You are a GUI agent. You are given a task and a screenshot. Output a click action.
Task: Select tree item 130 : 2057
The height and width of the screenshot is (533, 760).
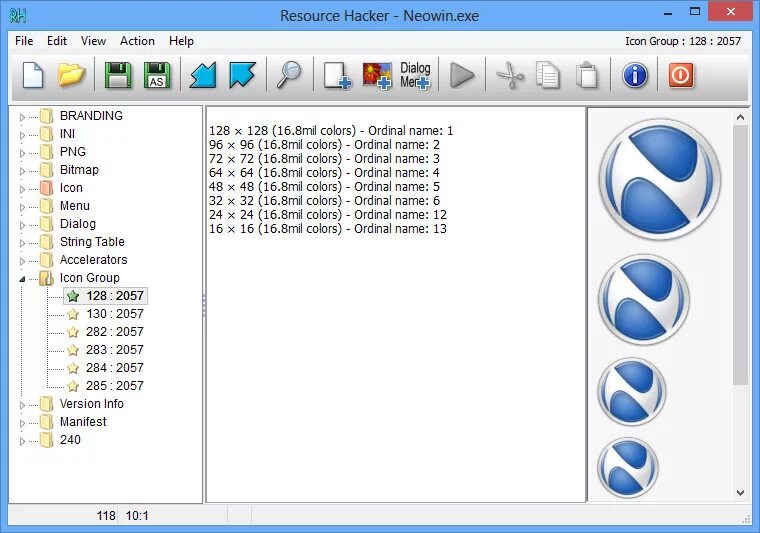pyautogui.click(x=115, y=314)
